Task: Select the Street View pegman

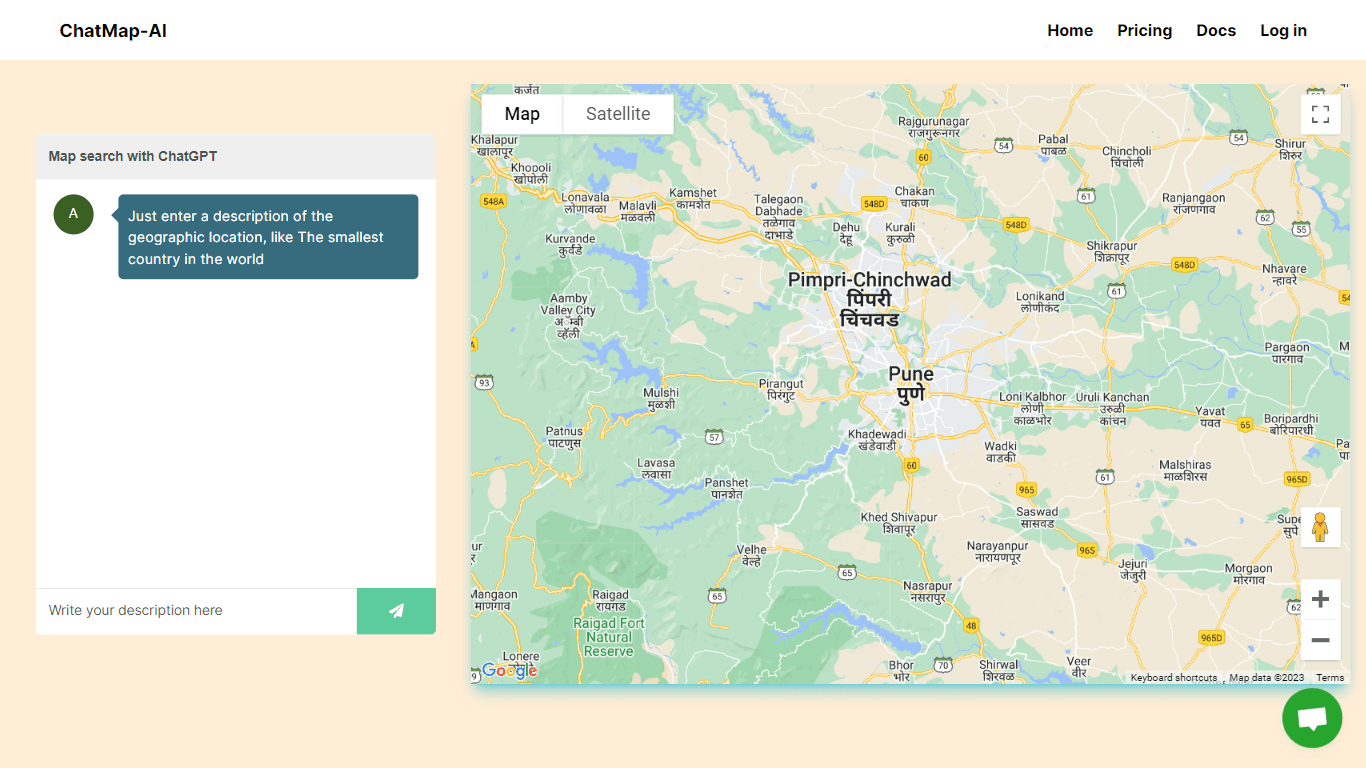Action: pyautogui.click(x=1320, y=527)
